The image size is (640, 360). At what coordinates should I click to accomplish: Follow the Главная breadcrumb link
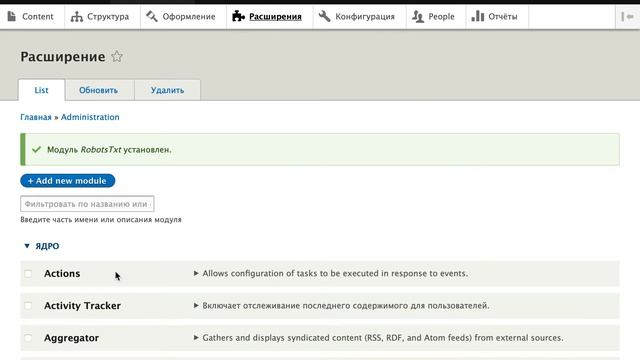[x=36, y=117]
